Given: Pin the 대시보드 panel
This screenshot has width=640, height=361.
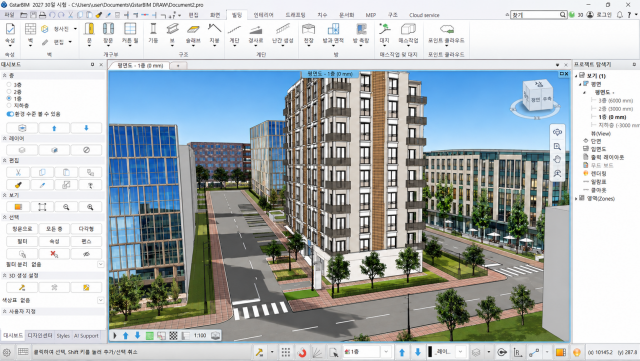Looking at the screenshot, I should point(93,65).
